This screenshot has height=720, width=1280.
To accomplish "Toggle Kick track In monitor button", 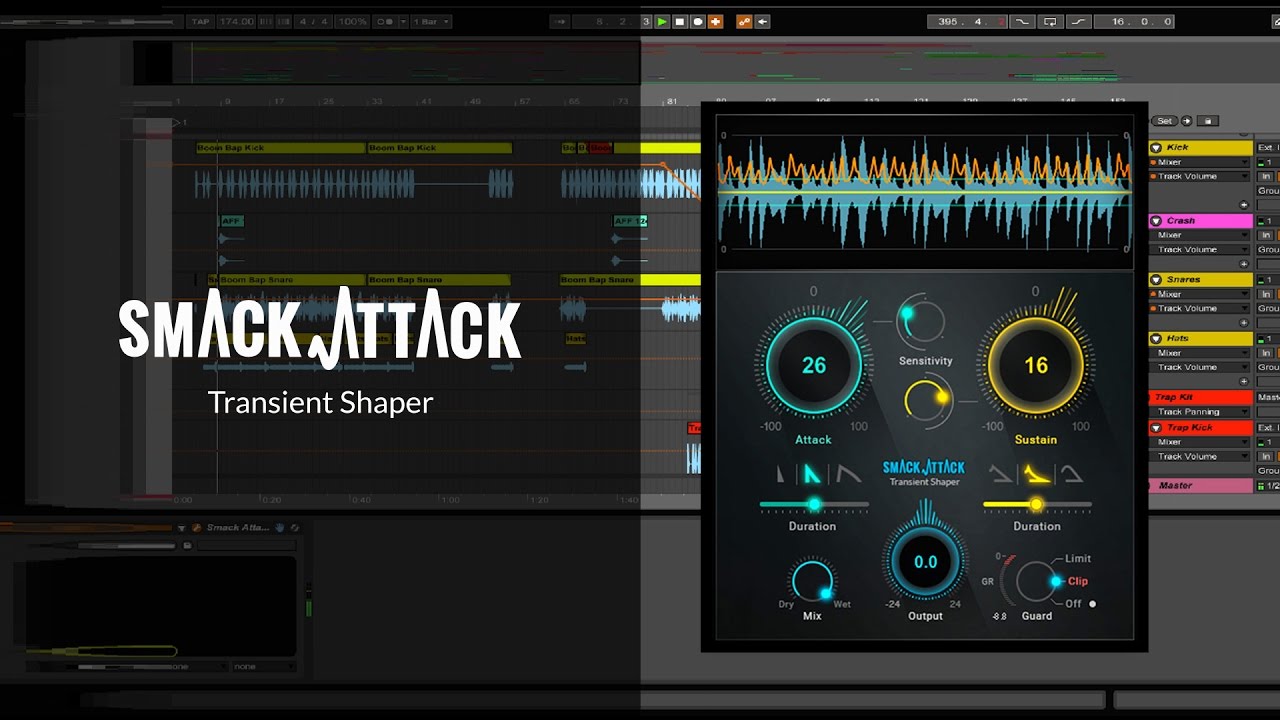I will 1265,176.
